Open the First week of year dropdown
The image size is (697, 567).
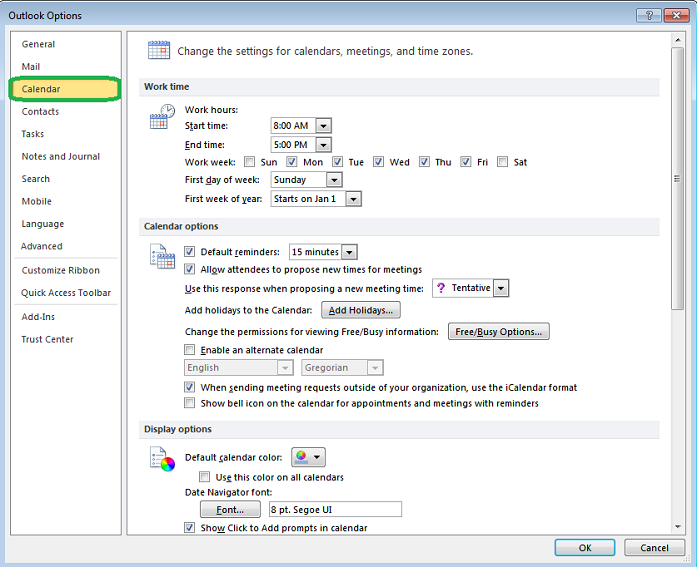[353, 199]
